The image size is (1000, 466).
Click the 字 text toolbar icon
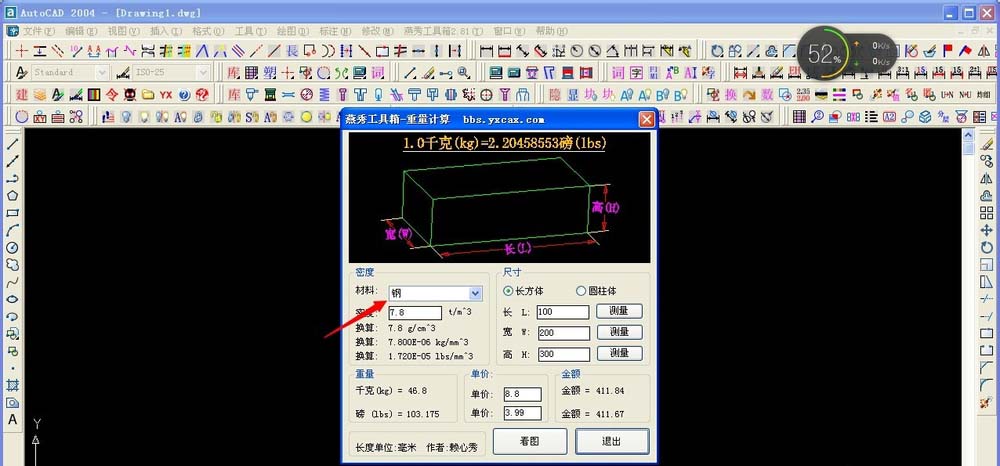click(x=636, y=72)
